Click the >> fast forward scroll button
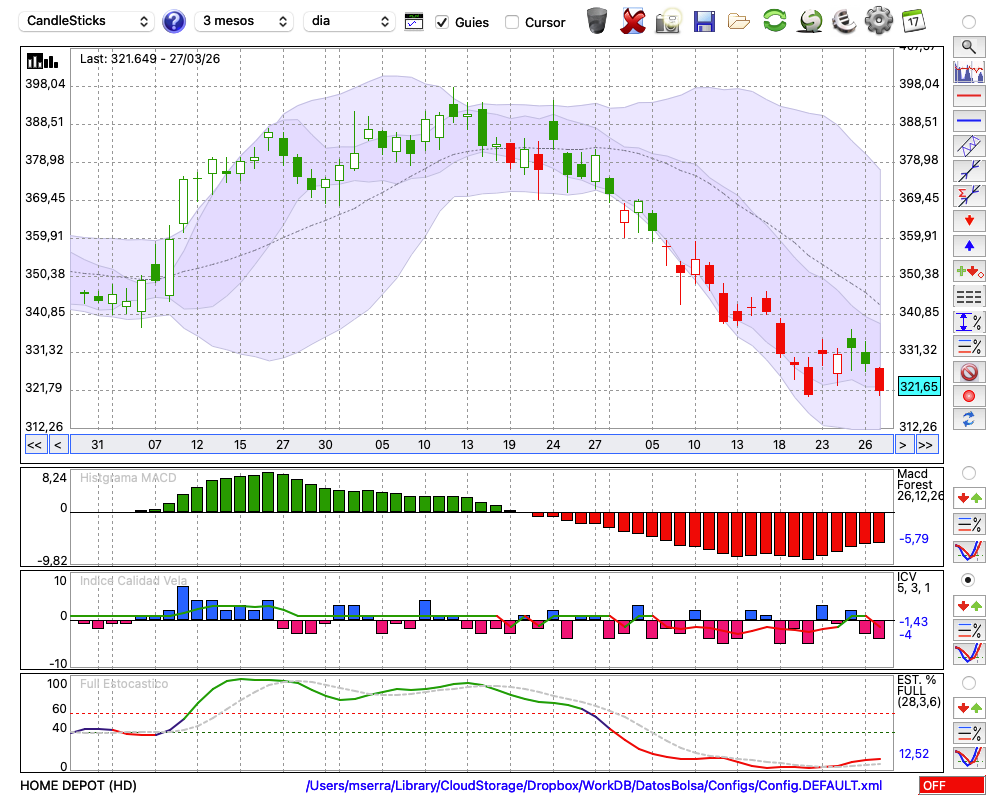1000x800 pixels. click(x=926, y=444)
